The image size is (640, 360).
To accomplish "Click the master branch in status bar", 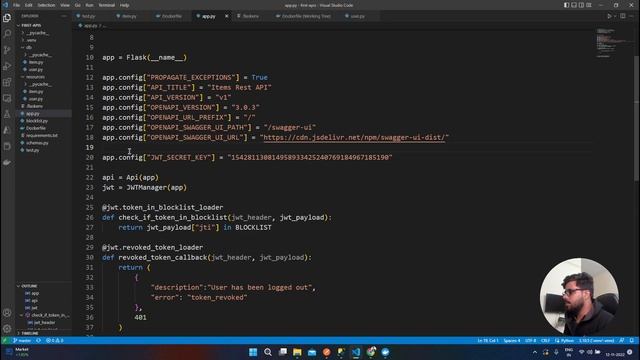I will pyautogui.click(x=22, y=340).
